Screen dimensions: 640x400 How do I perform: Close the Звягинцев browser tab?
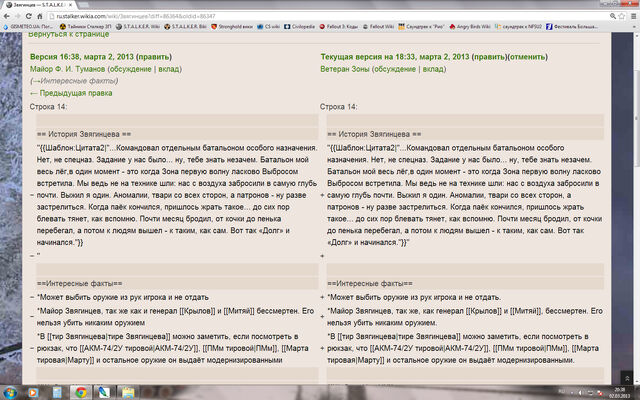click(70, 5)
